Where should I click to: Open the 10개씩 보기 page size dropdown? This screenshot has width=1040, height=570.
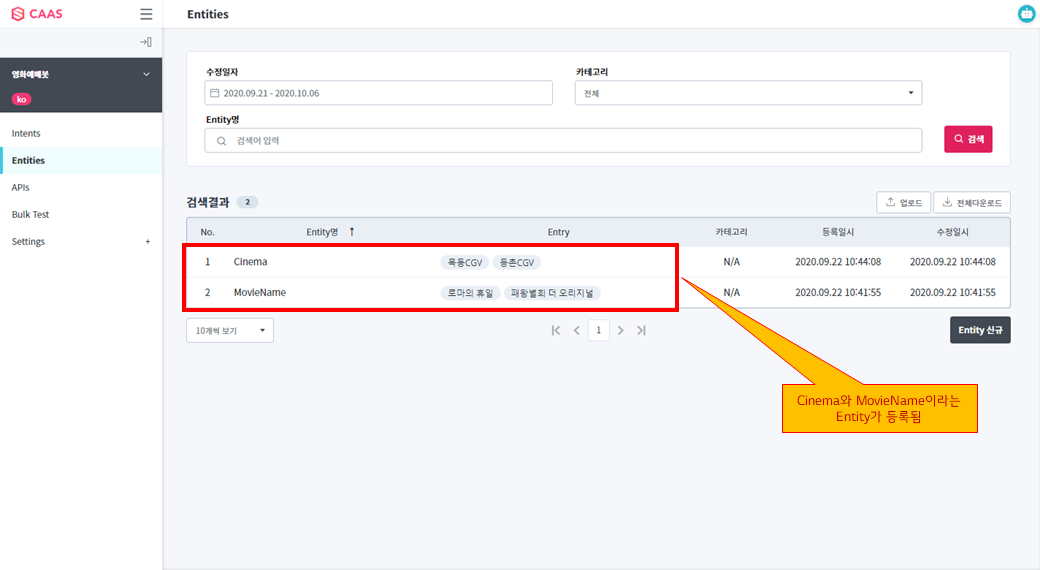[x=230, y=330]
